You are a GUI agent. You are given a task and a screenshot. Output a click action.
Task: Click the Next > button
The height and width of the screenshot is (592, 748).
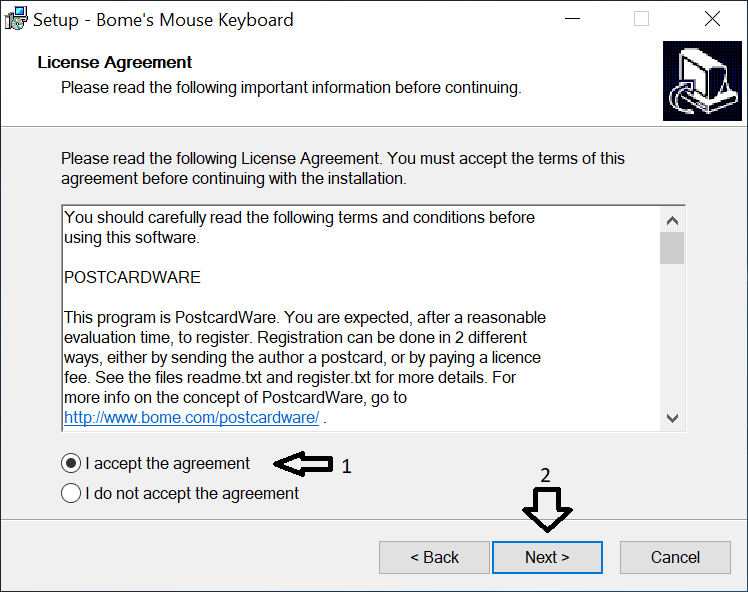(547, 557)
